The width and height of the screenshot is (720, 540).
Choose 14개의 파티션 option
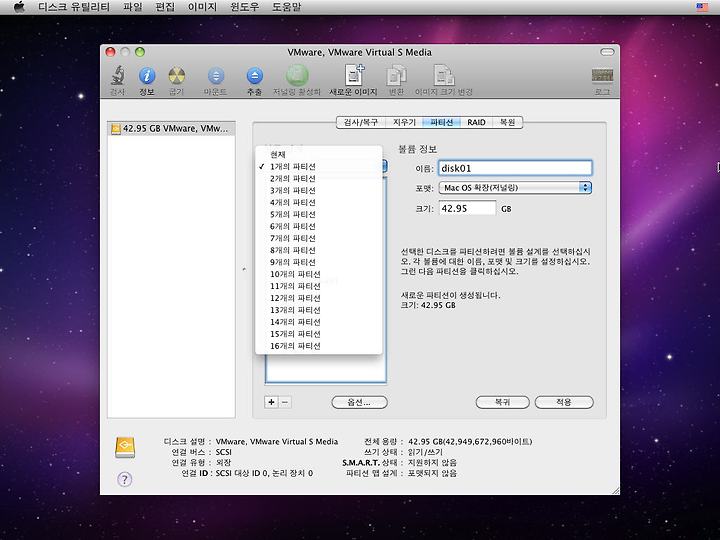[319, 321]
